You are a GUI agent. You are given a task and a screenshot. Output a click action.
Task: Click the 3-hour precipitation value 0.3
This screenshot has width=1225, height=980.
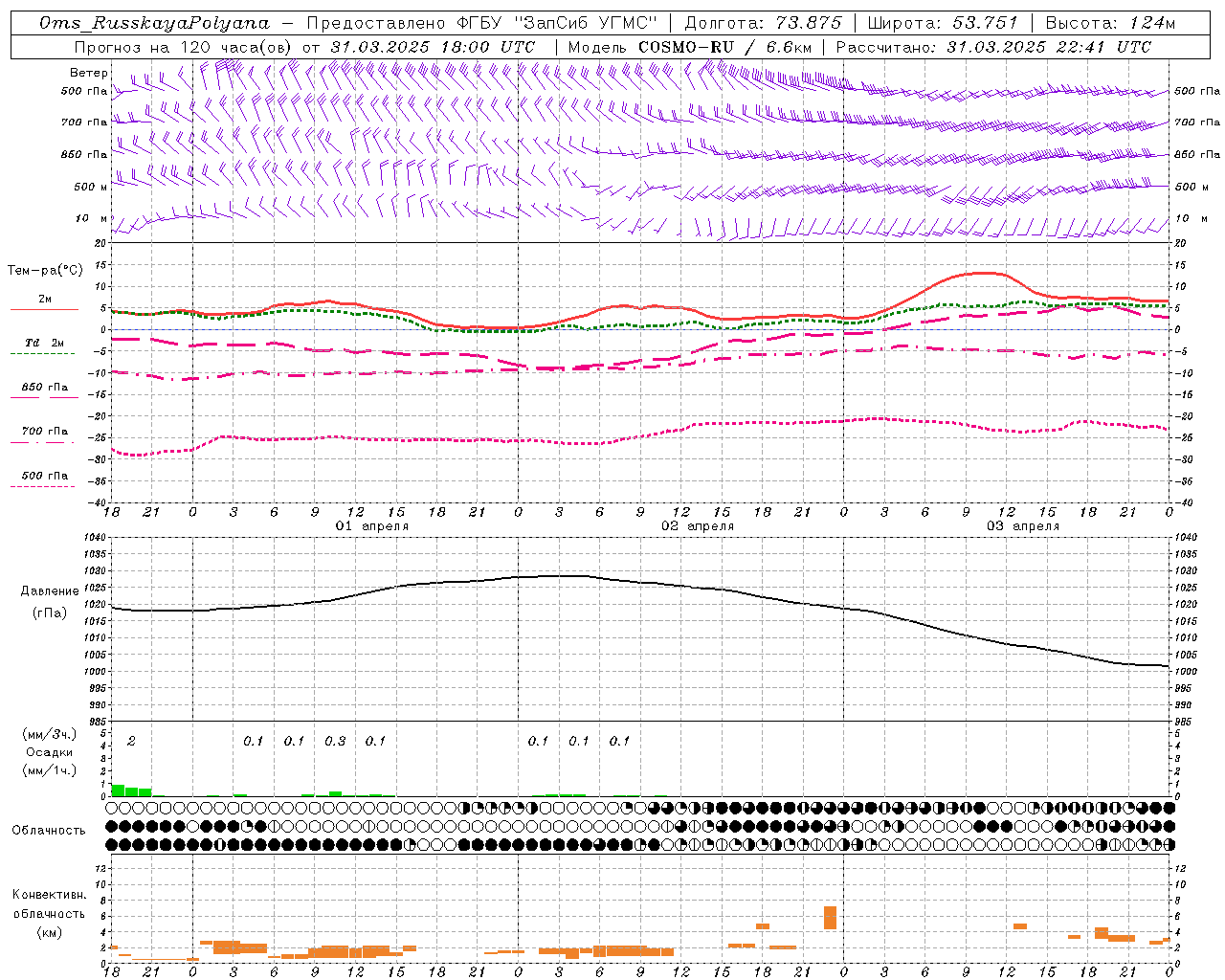point(335,741)
